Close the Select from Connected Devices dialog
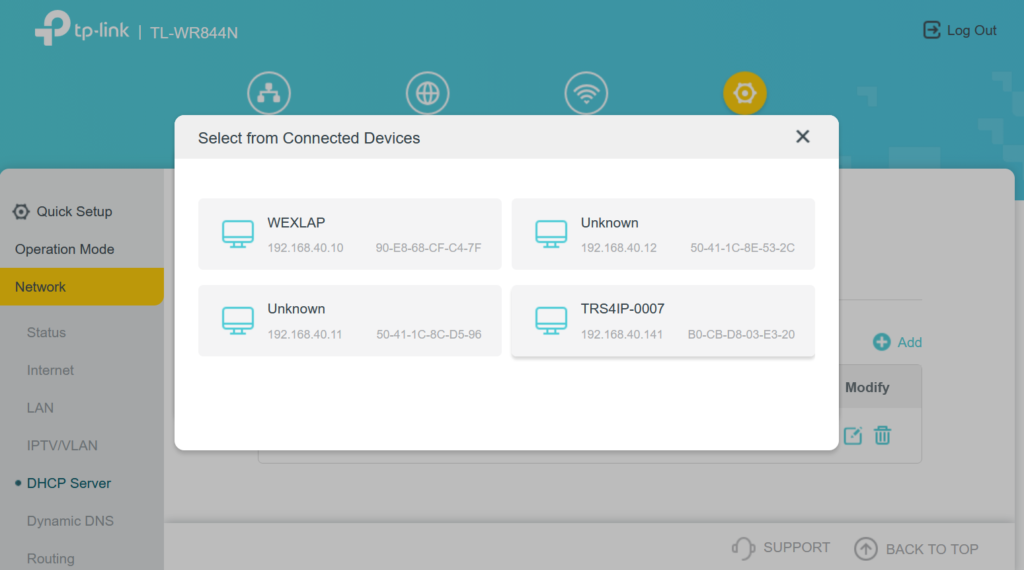 802,137
